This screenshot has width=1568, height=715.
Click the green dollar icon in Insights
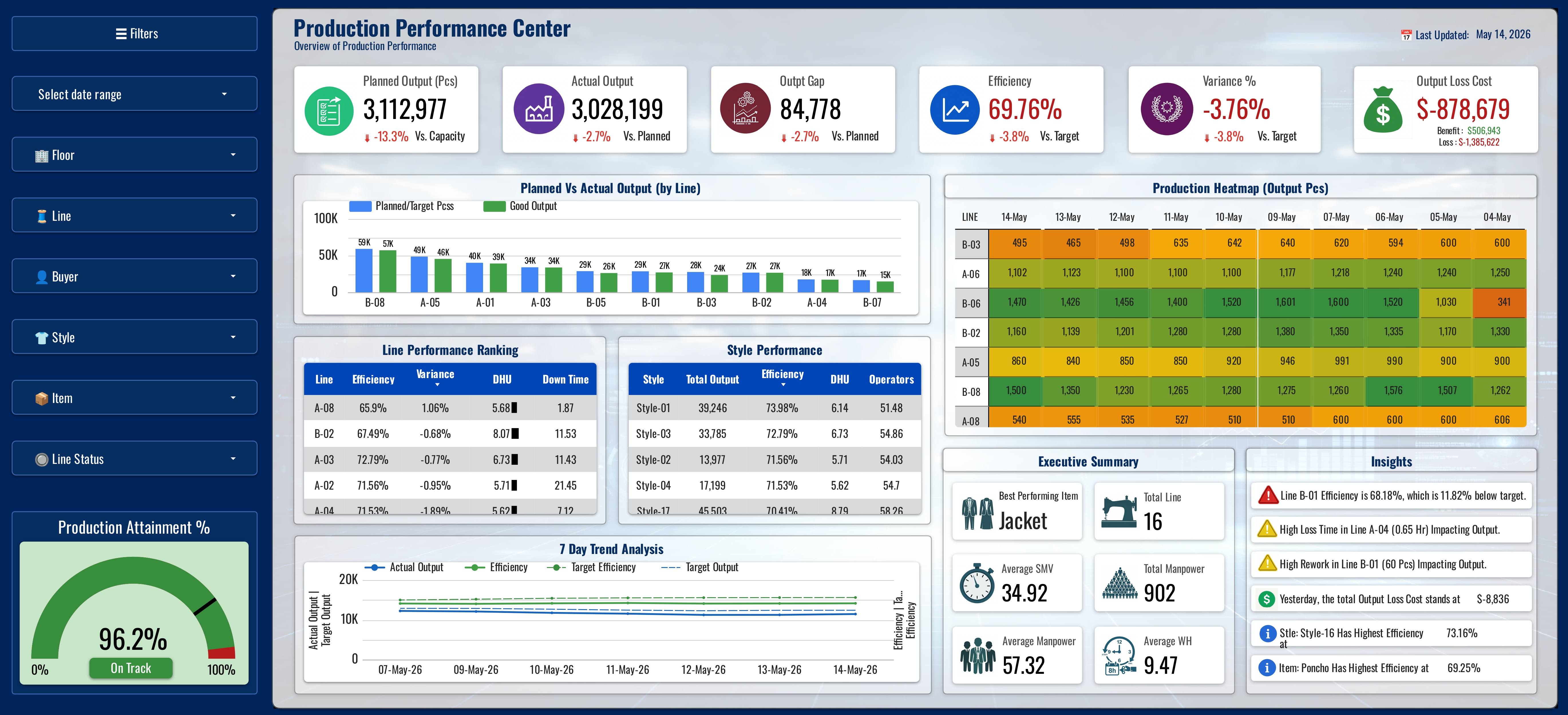point(1267,599)
